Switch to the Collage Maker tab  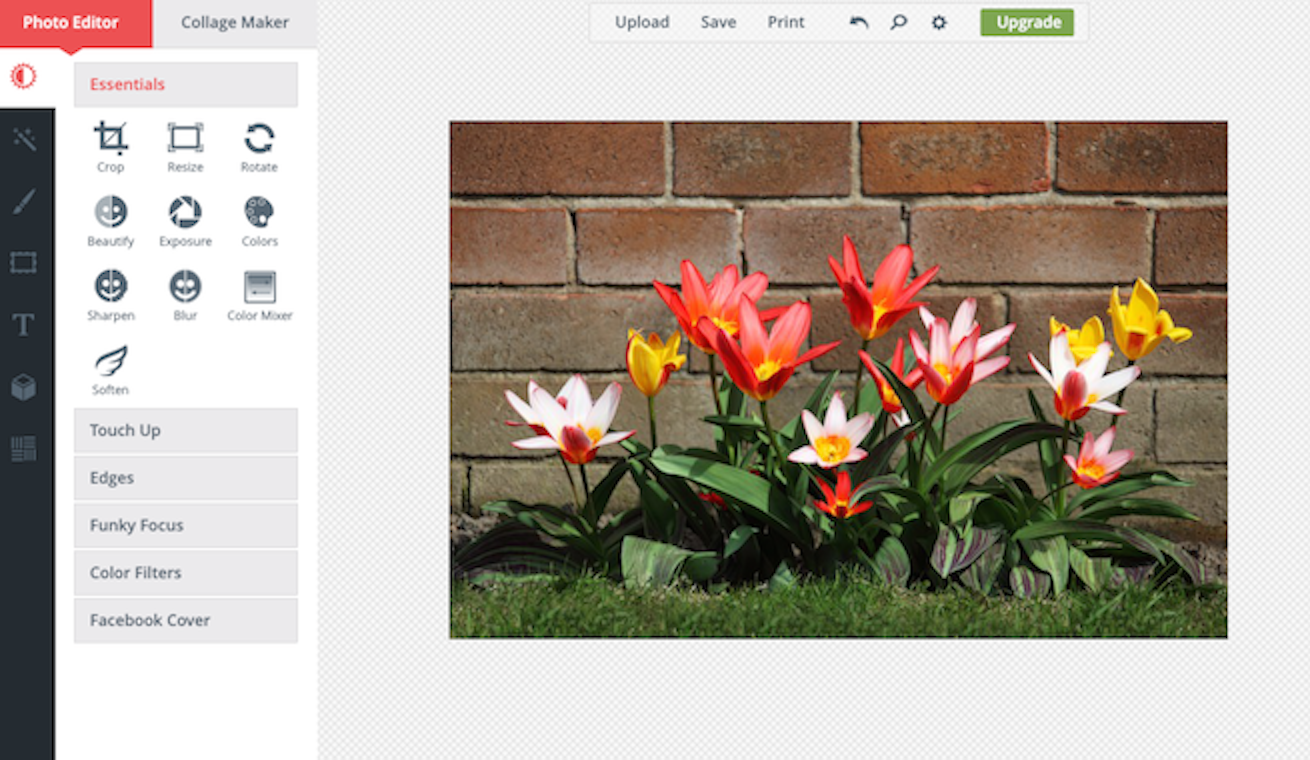click(x=235, y=23)
